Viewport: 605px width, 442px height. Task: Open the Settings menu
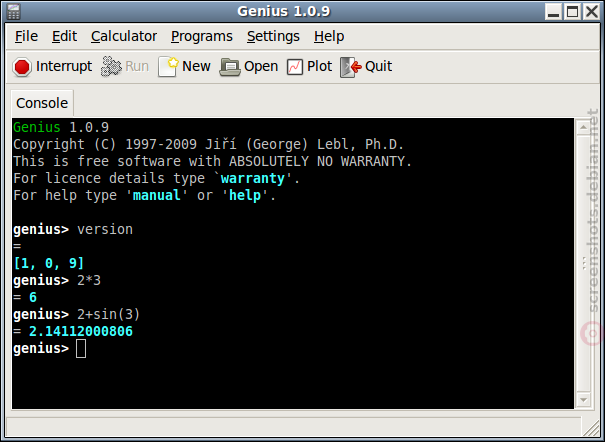[273, 36]
